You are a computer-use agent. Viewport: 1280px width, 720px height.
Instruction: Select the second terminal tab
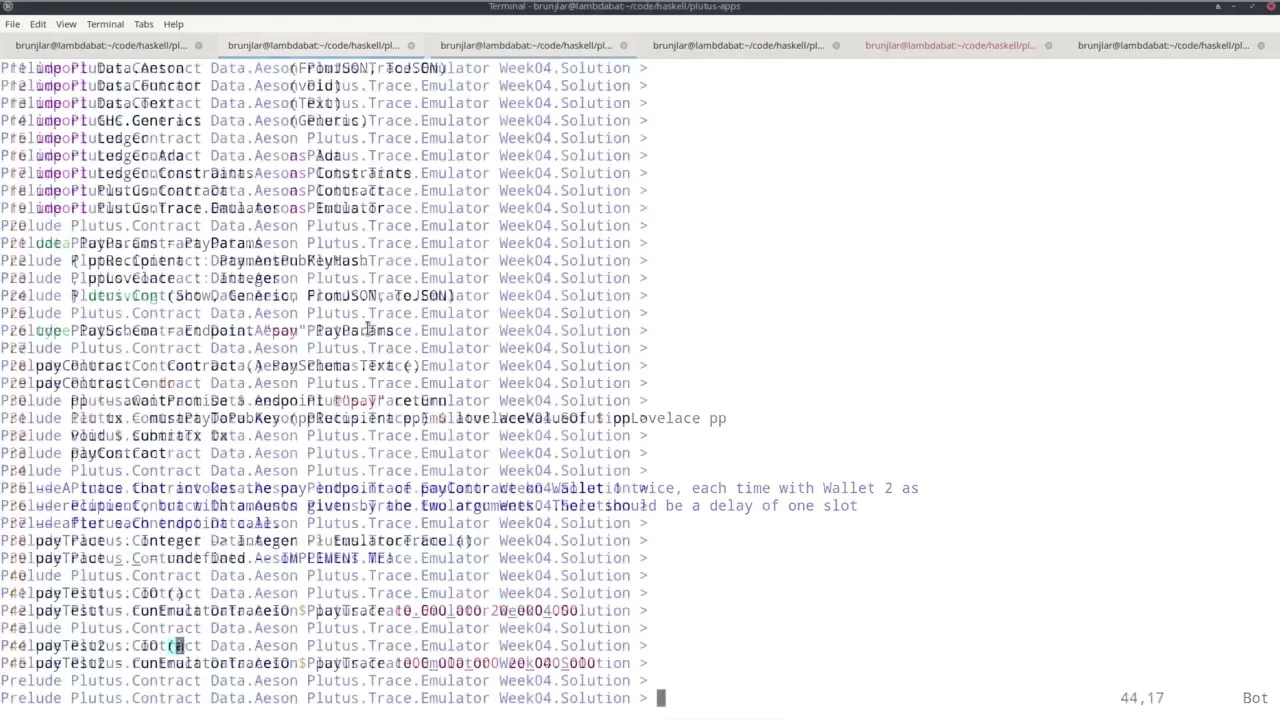tap(313, 45)
